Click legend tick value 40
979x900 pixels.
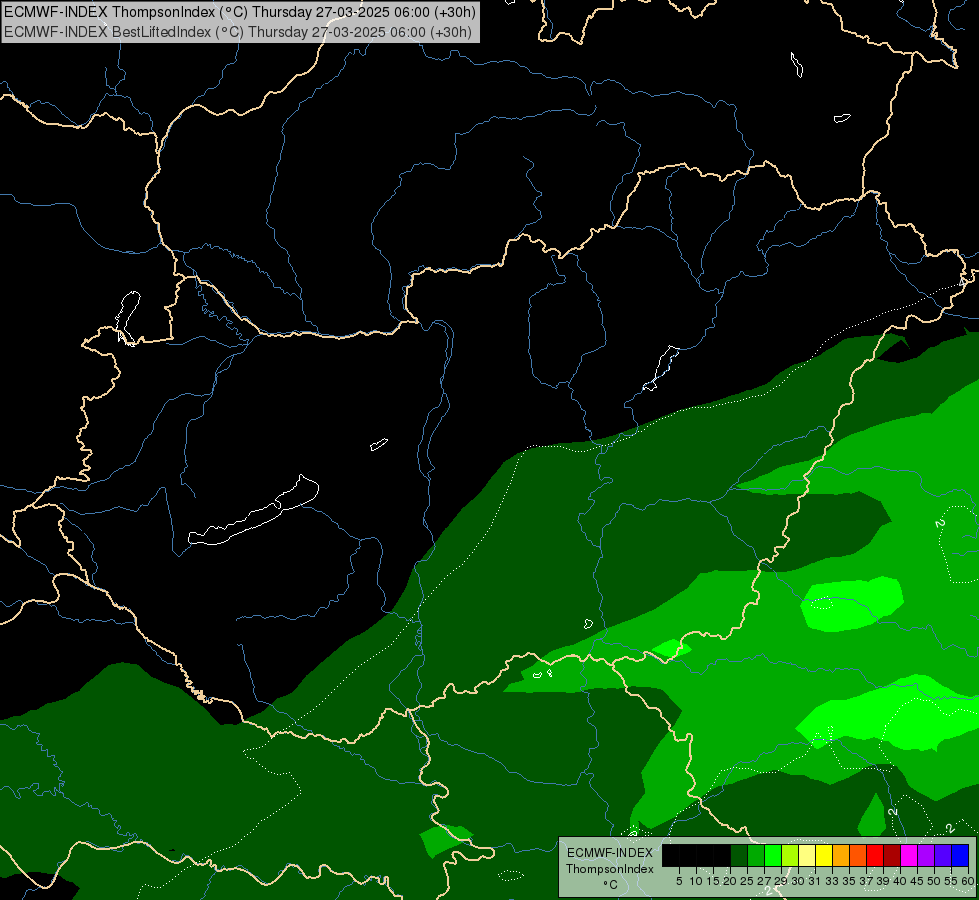point(900,881)
